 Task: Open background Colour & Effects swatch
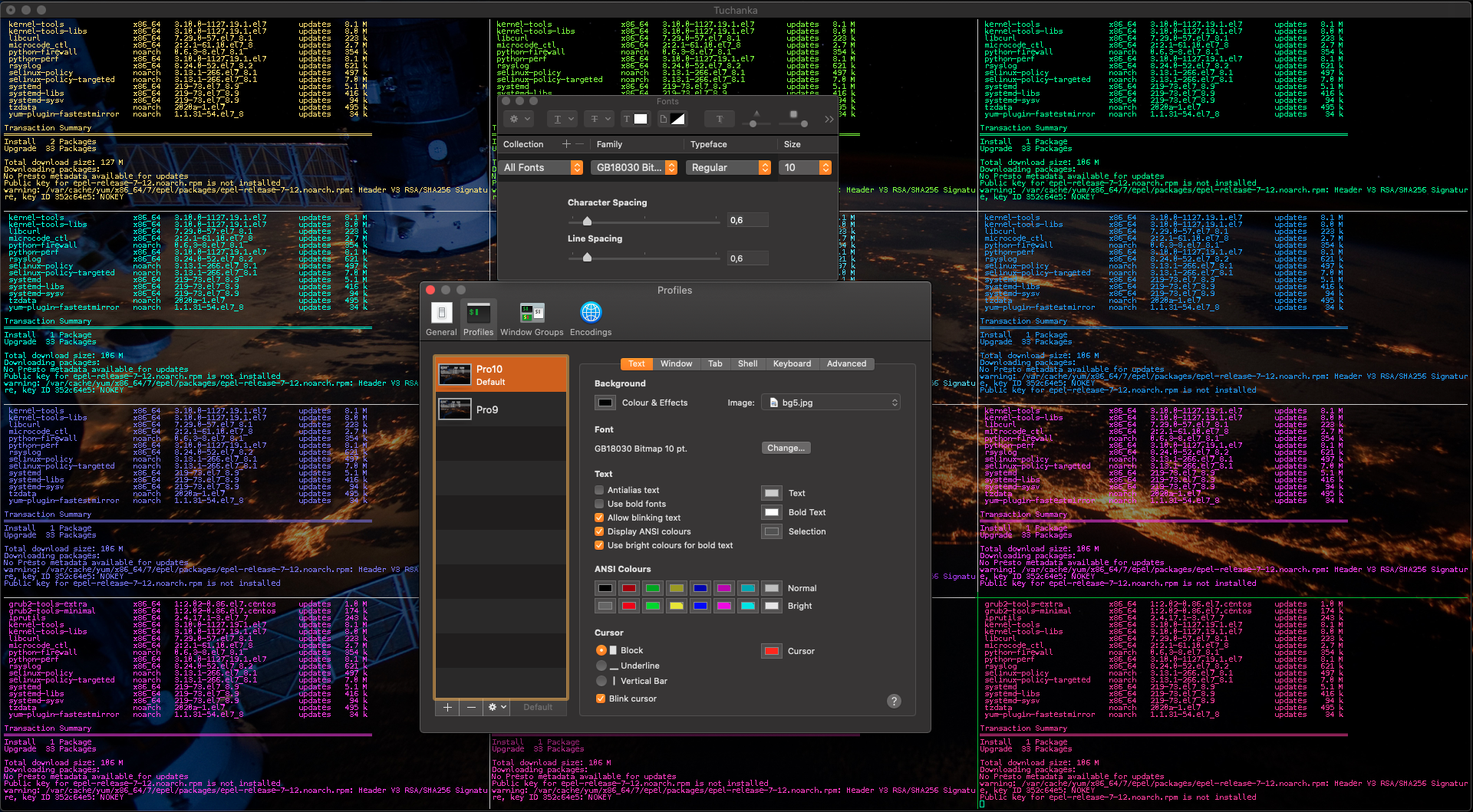click(605, 403)
